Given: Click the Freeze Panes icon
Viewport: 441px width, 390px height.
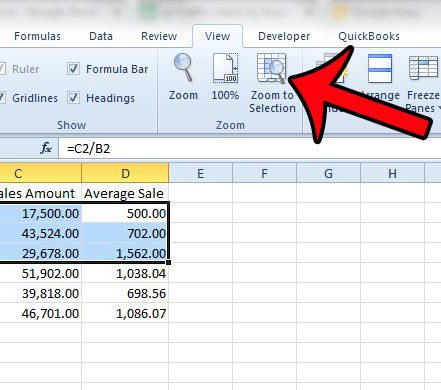Looking at the screenshot, I should pos(423,68).
